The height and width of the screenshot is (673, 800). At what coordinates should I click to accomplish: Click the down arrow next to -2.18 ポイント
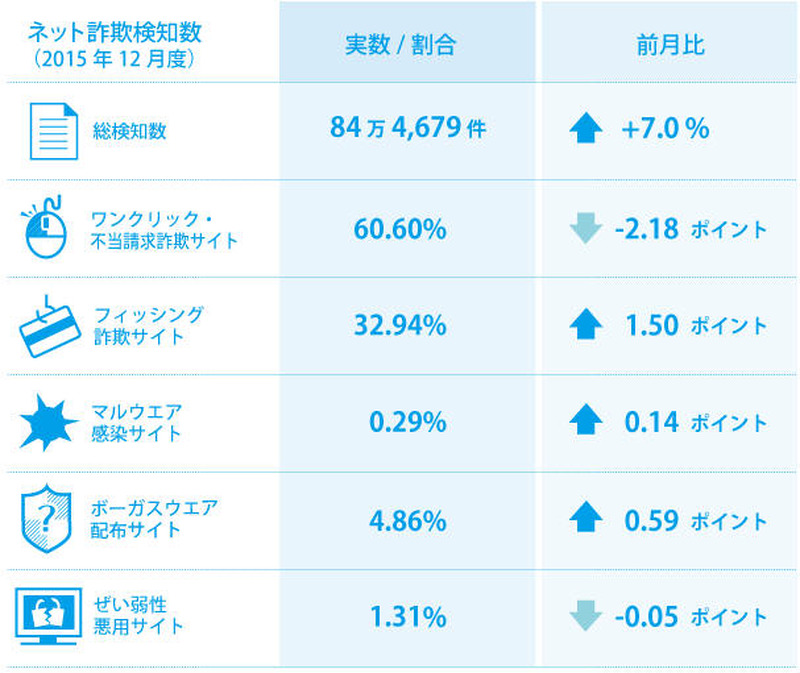tap(585, 229)
